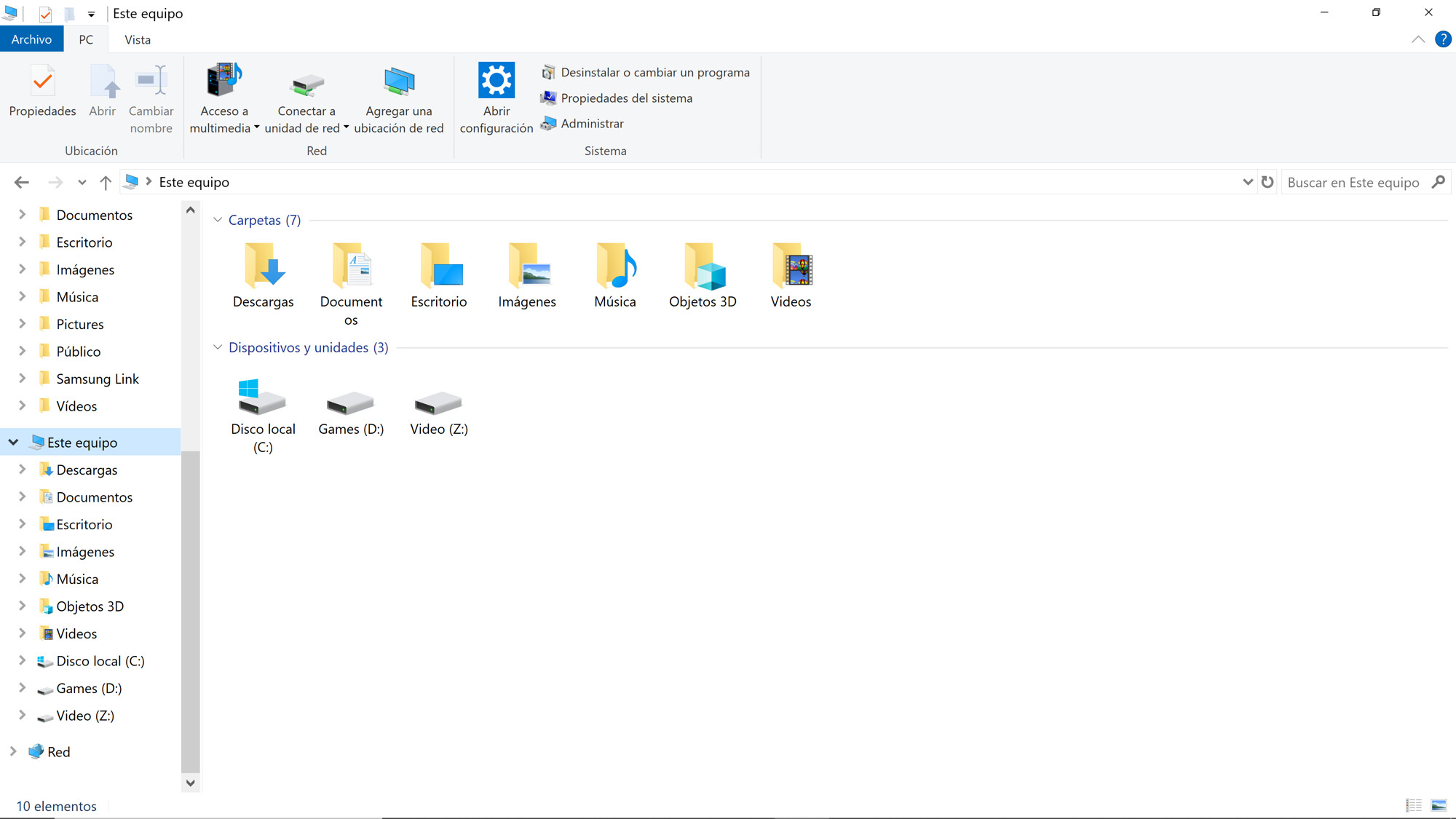The height and width of the screenshot is (819, 1456).
Task: Select Pictures in the navigation pane
Action: tap(80, 324)
